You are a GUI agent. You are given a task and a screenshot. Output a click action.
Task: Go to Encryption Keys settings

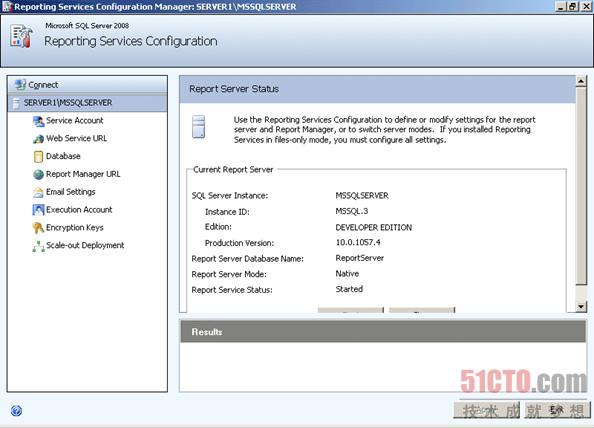point(75,228)
